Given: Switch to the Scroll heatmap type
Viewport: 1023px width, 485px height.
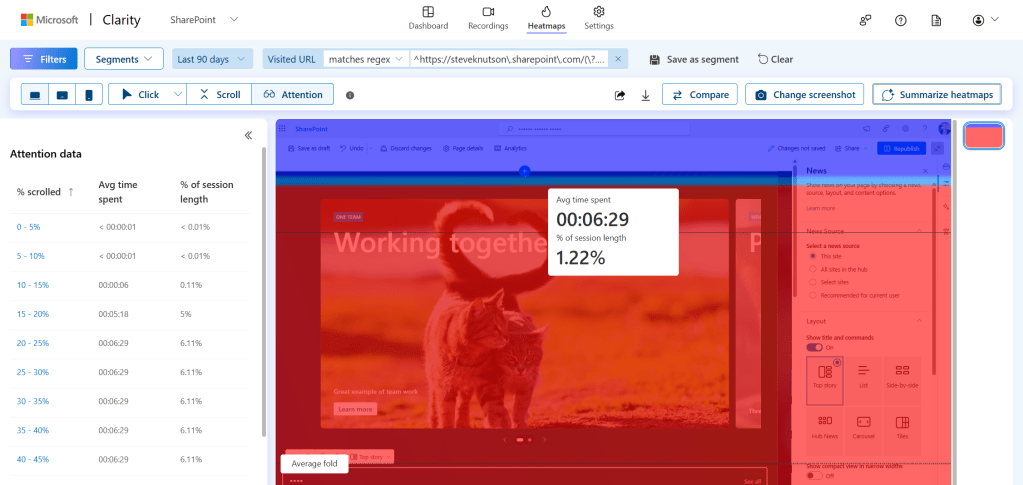Looking at the screenshot, I should (x=220, y=94).
